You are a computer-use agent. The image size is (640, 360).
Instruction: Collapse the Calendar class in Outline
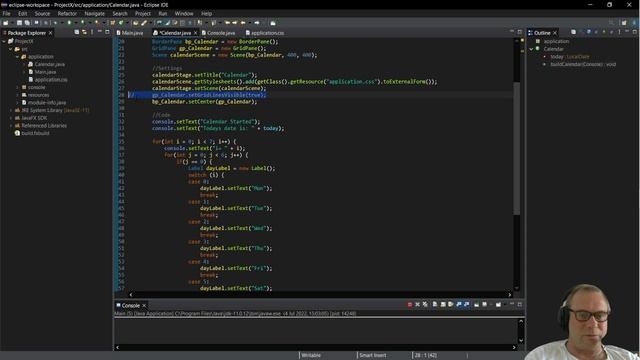[531, 49]
